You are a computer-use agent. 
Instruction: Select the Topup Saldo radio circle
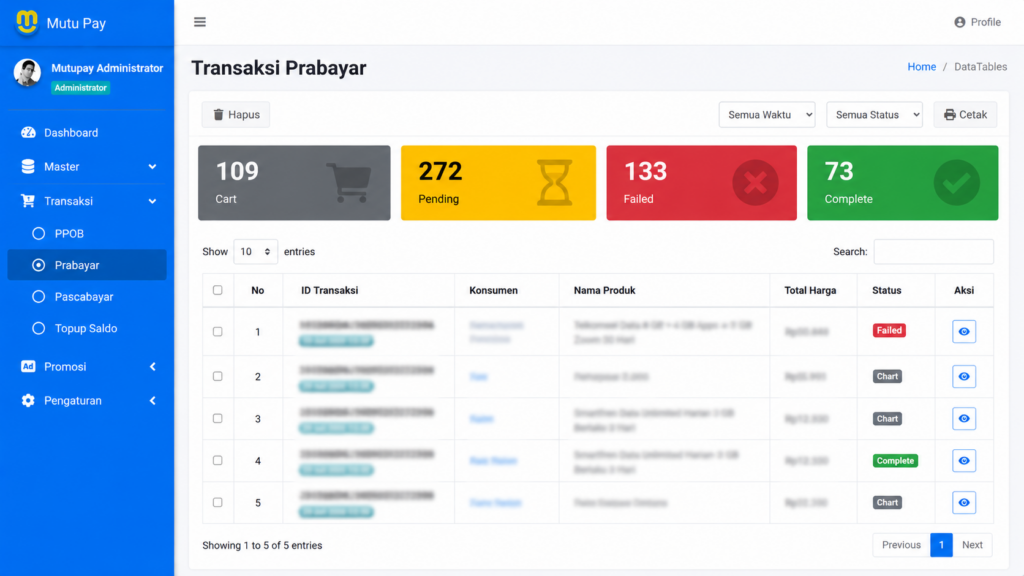click(x=39, y=328)
